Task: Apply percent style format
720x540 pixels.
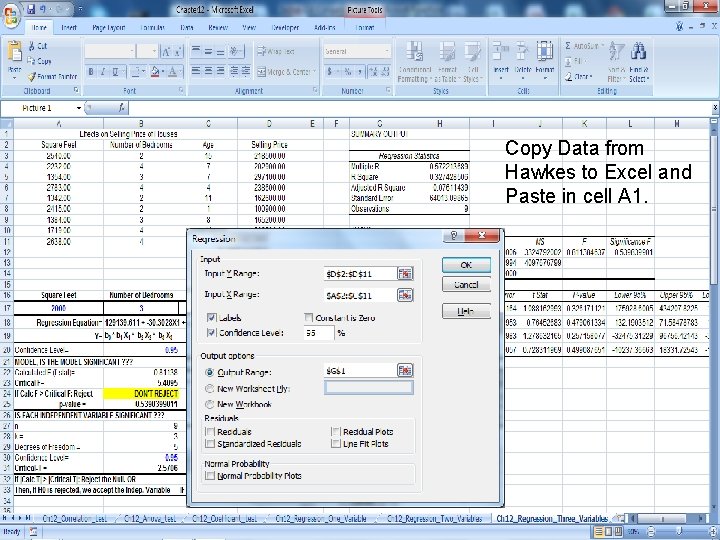Action: click(x=348, y=72)
